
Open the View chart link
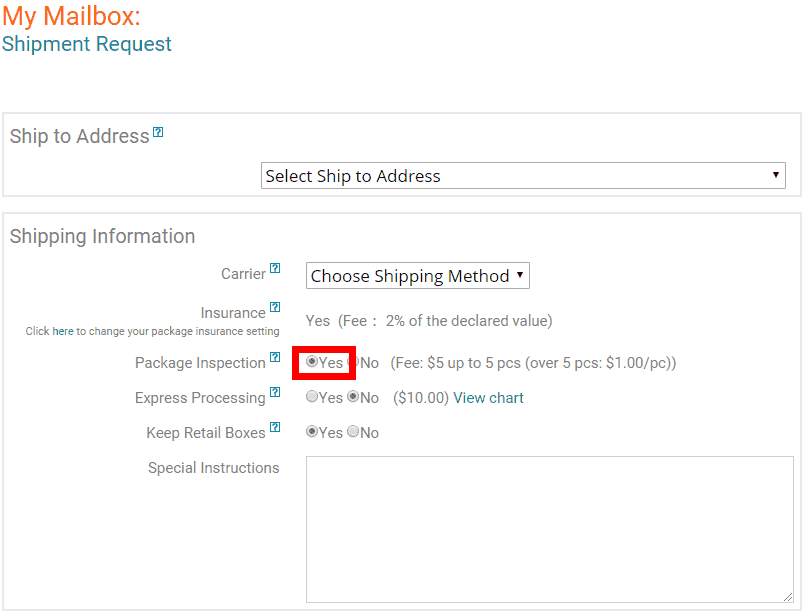click(x=488, y=398)
